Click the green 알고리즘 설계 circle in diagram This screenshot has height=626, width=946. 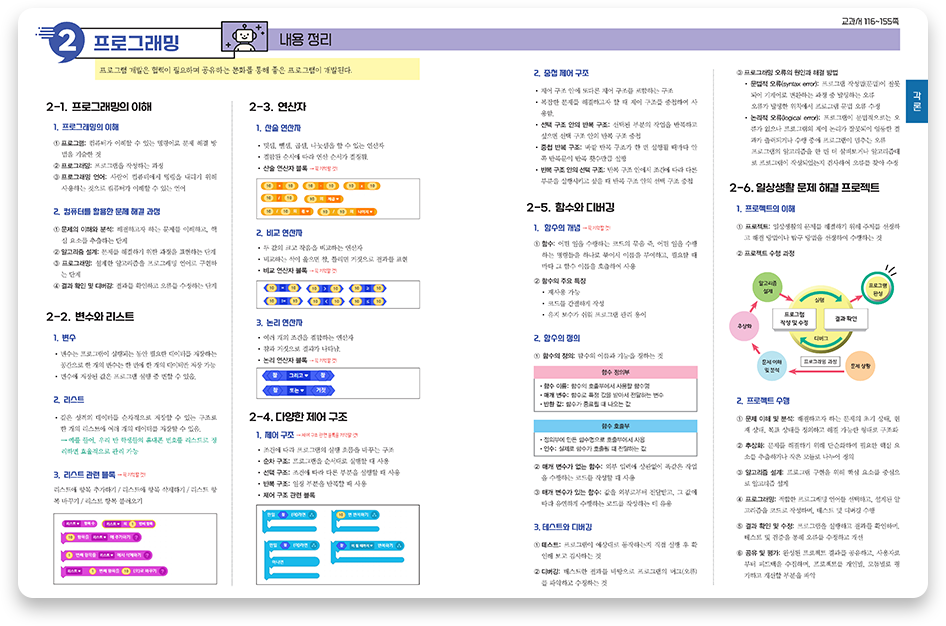pyautogui.click(x=767, y=286)
